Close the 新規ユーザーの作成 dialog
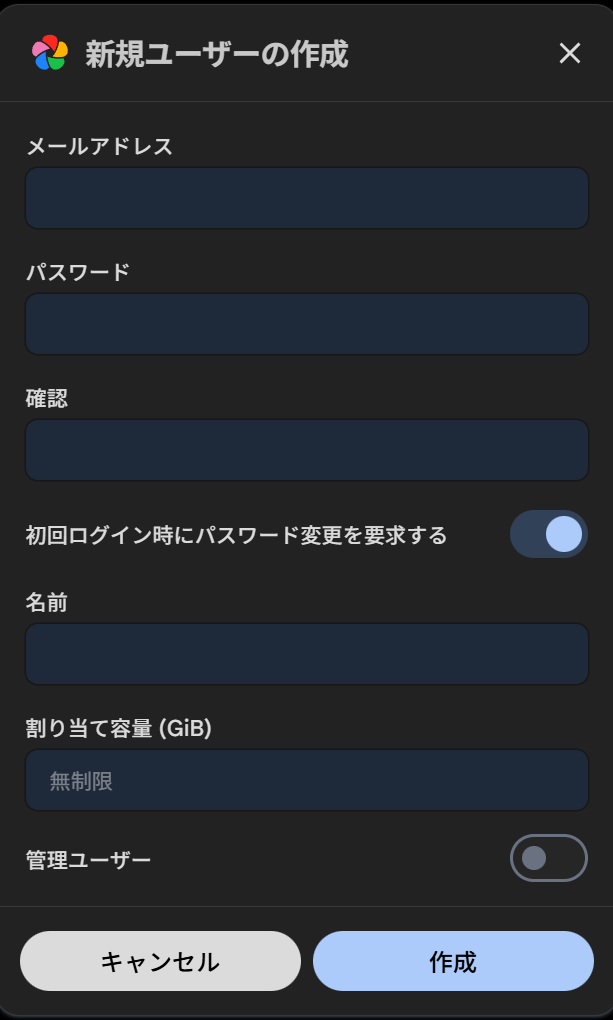 570,53
